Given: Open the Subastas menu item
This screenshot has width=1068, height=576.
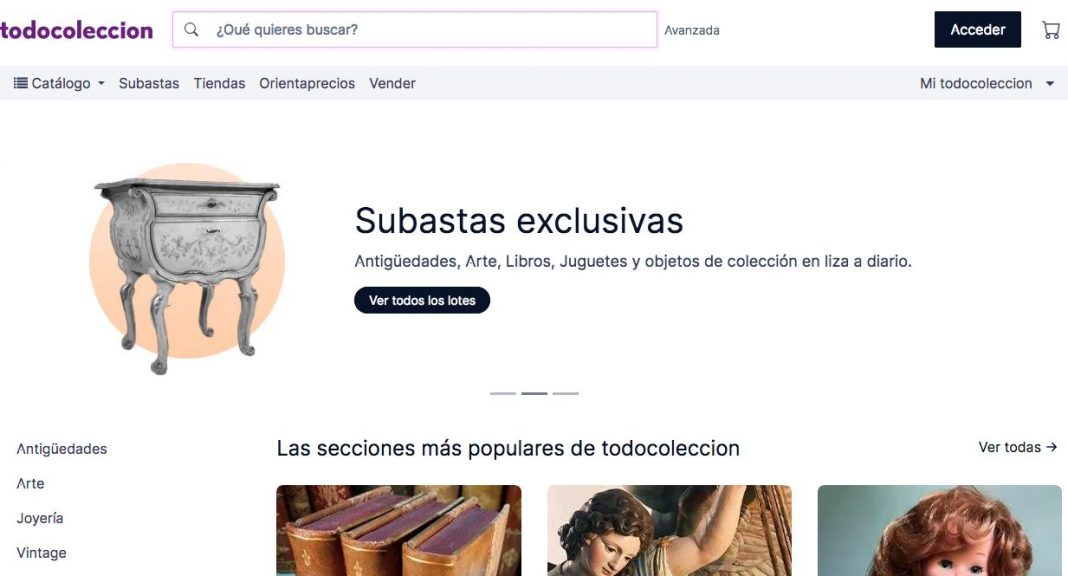Looking at the screenshot, I should click(148, 83).
